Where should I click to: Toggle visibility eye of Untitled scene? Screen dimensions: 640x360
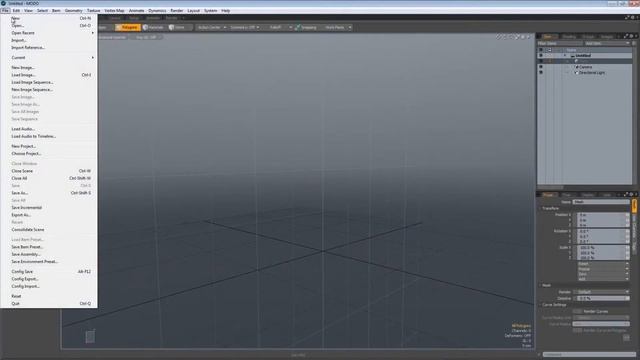click(x=541, y=56)
